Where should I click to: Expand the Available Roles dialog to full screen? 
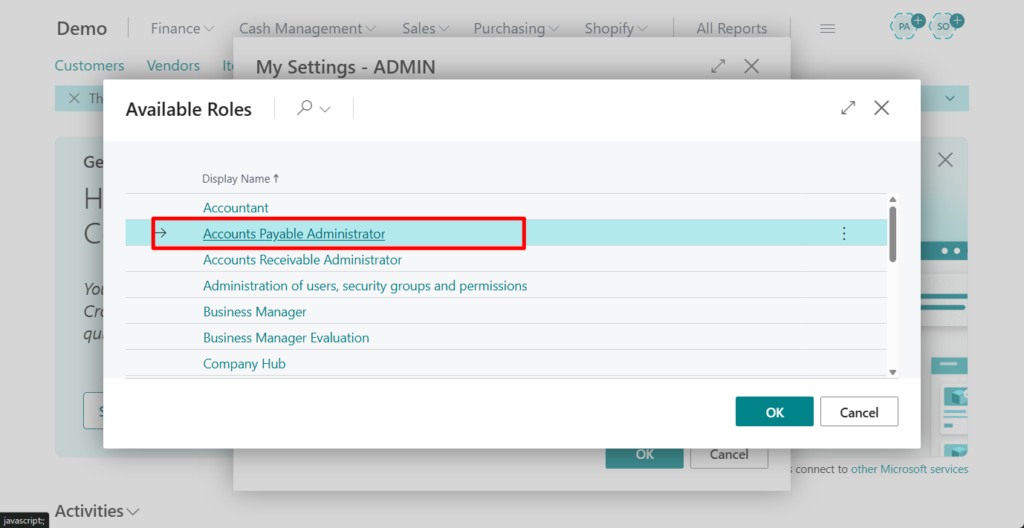click(x=848, y=108)
